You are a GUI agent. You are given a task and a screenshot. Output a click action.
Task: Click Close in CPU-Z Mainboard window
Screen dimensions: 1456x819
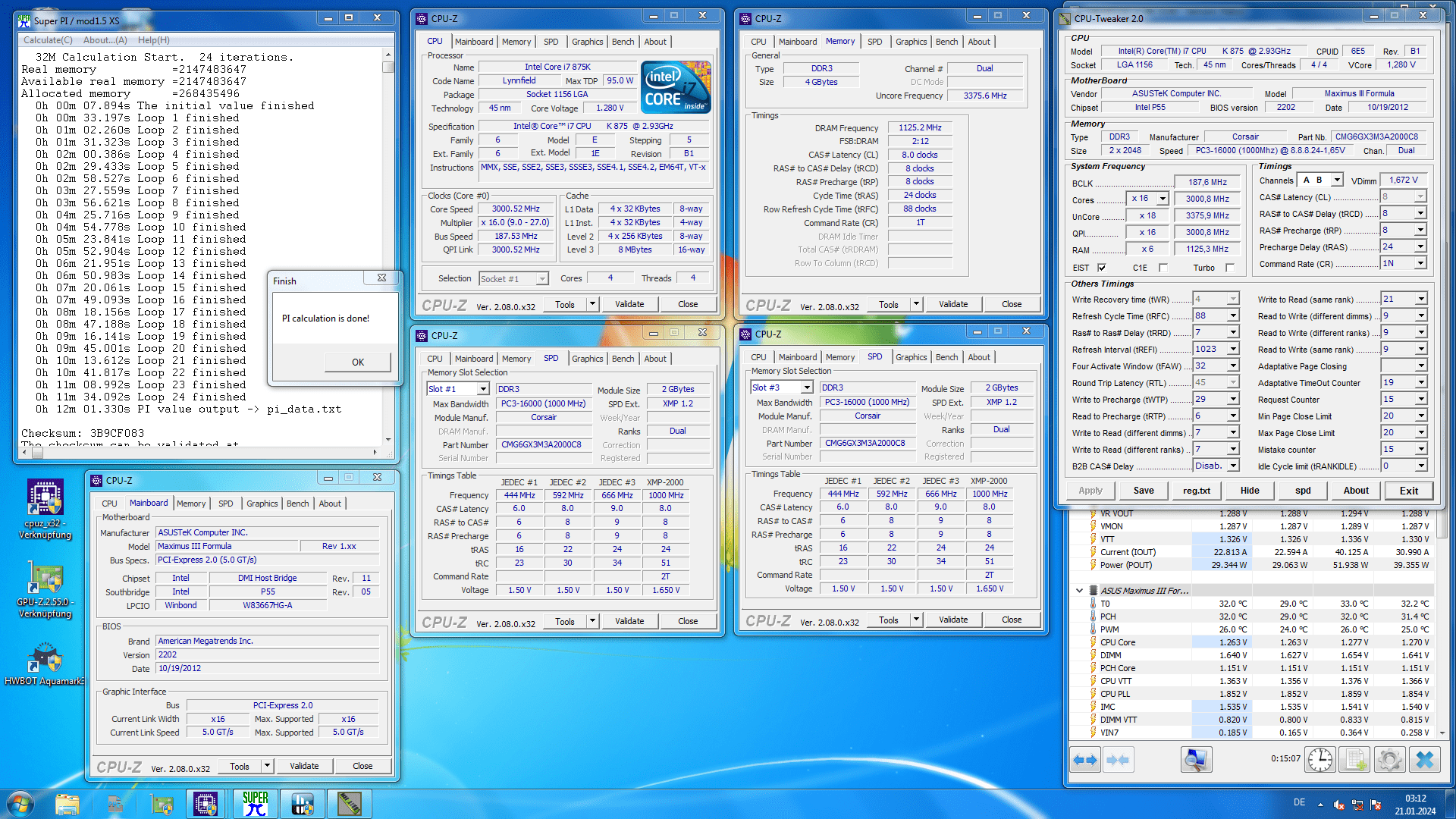click(x=362, y=766)
